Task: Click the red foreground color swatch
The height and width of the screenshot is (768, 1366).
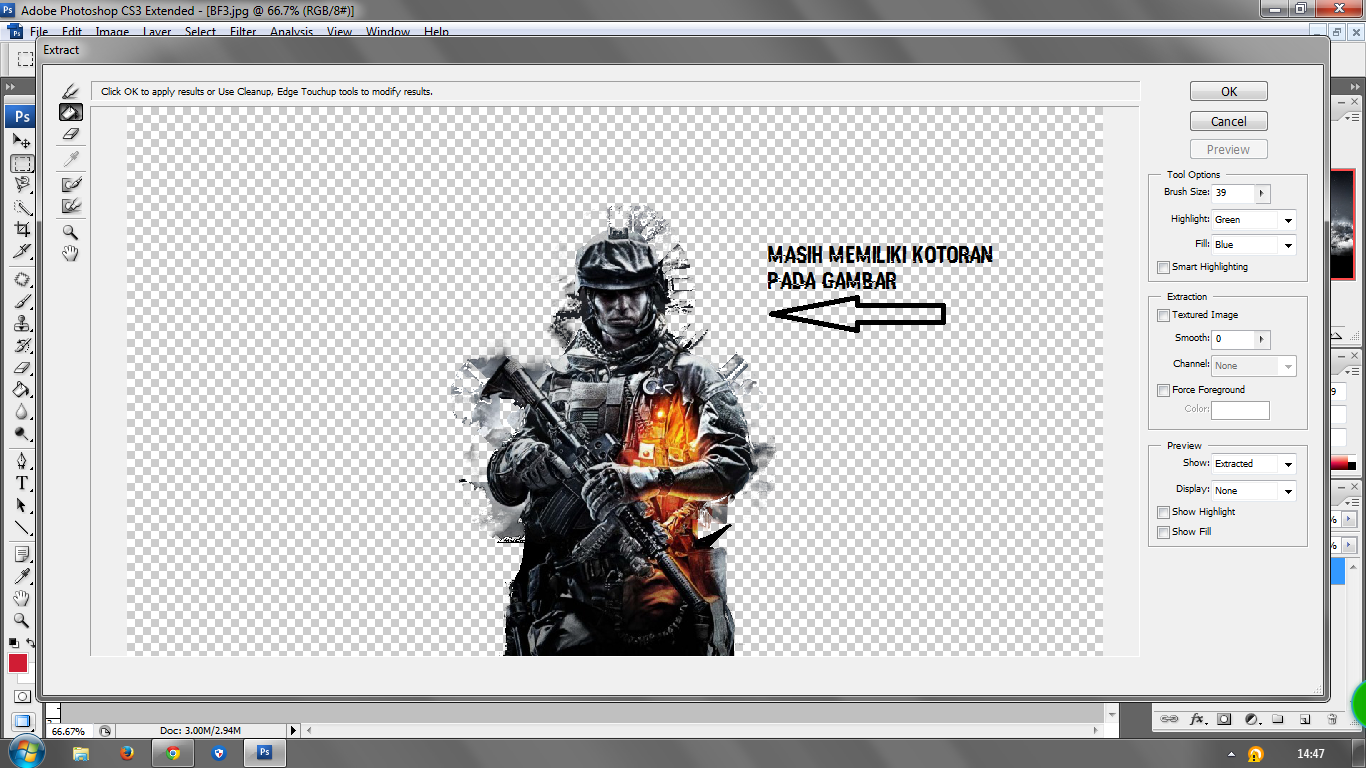Action: (18, 662)
